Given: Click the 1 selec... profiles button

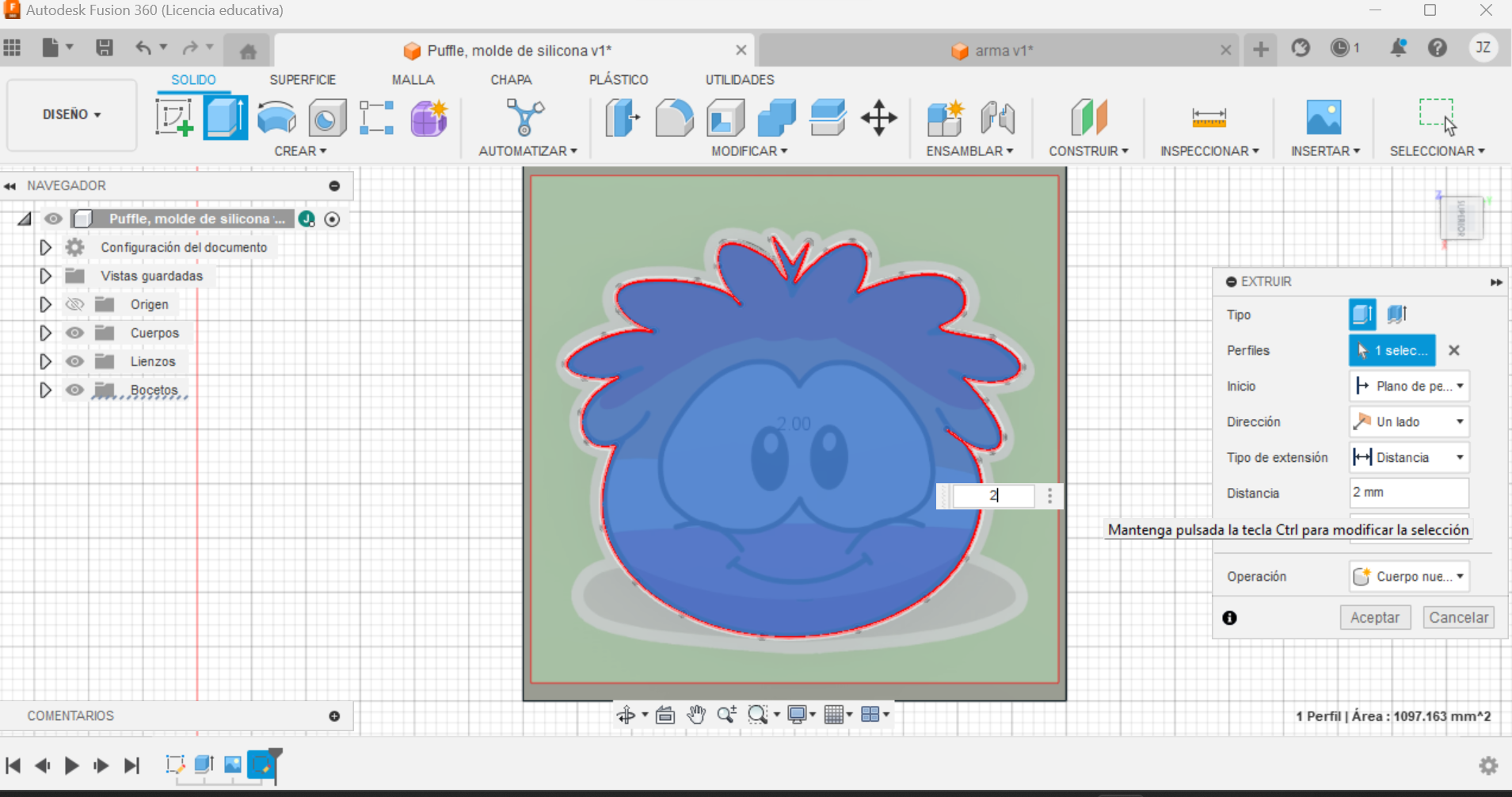Looking at the screenshot, I should 1392,350.
